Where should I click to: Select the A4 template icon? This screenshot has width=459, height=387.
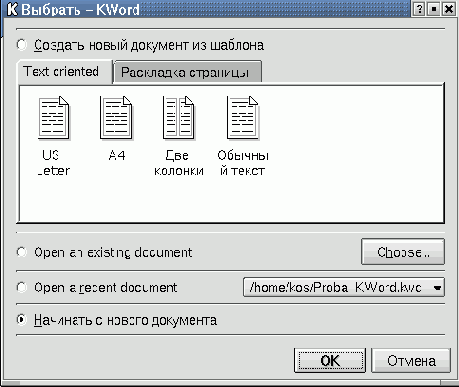click(116, 118)
